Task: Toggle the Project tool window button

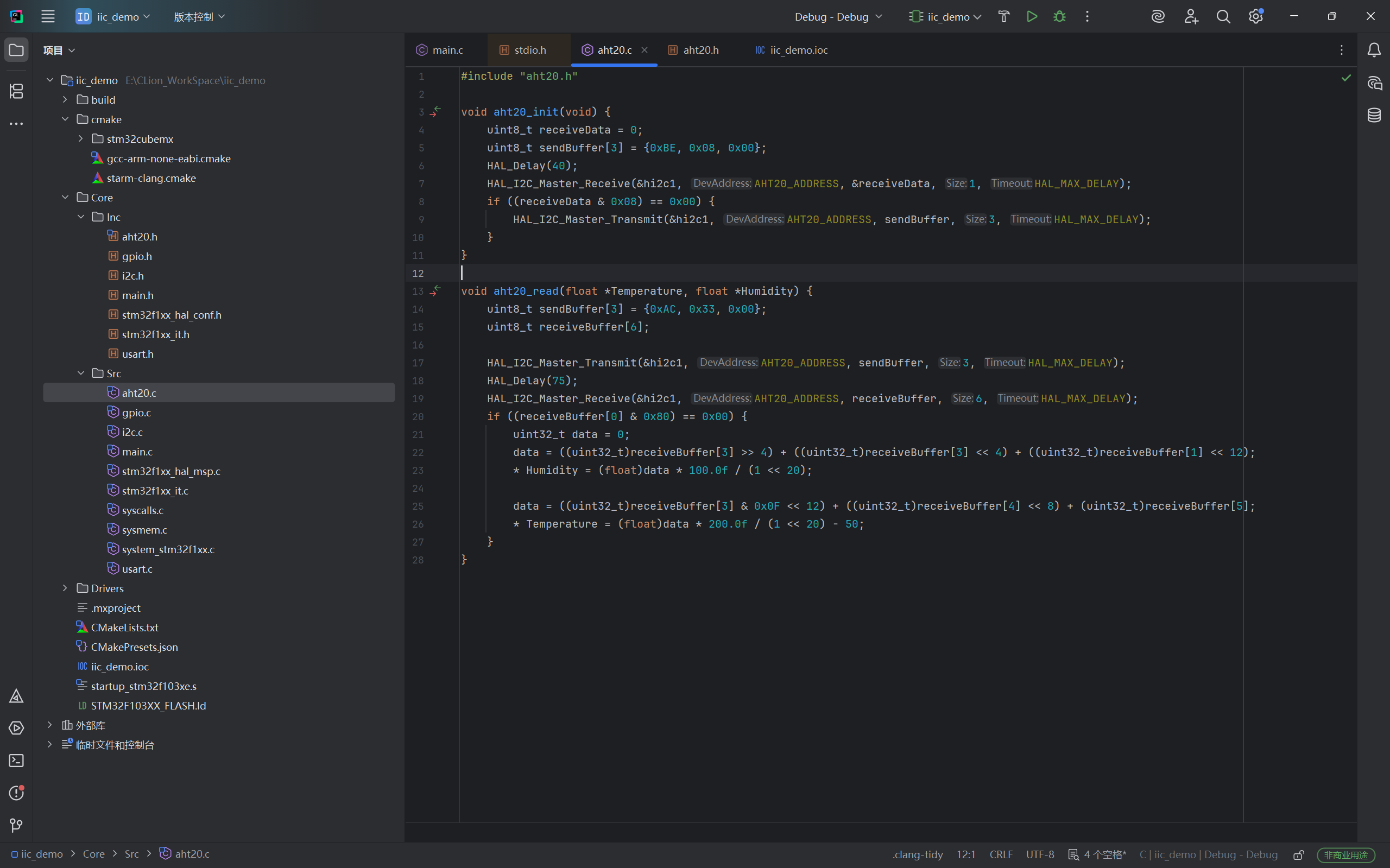Action: [x=16, y=50]
